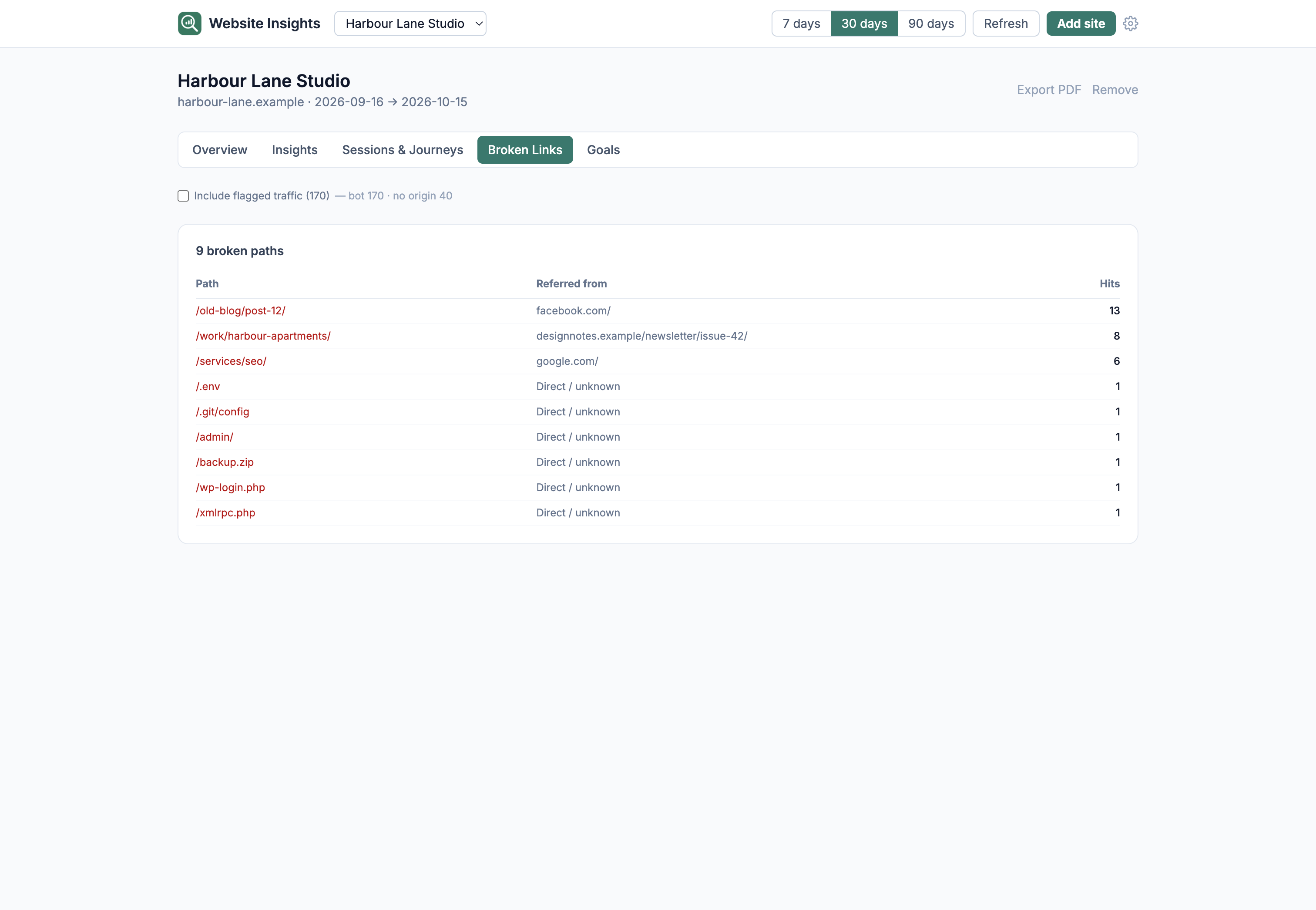The width and height of the screenshot is (1316, 910).
Task: Click the Export PDF link
Action: pos(1049,90)
